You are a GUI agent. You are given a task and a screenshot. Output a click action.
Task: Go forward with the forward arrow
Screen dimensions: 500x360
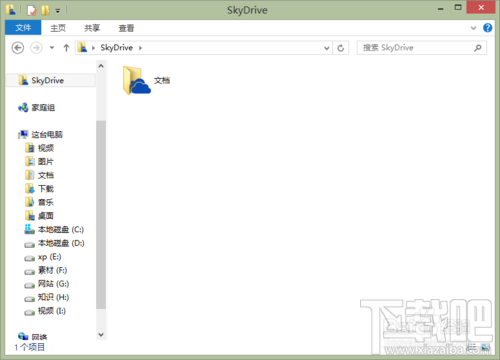pos(36,48)
